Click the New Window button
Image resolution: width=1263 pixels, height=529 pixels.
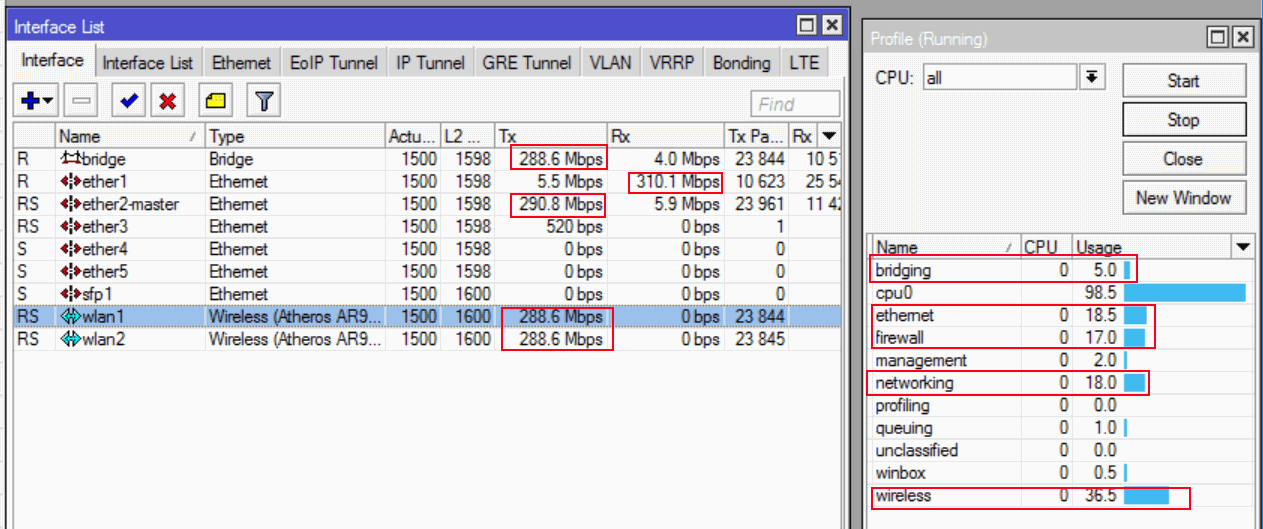pyautogui.click(x=1184, y=198)
